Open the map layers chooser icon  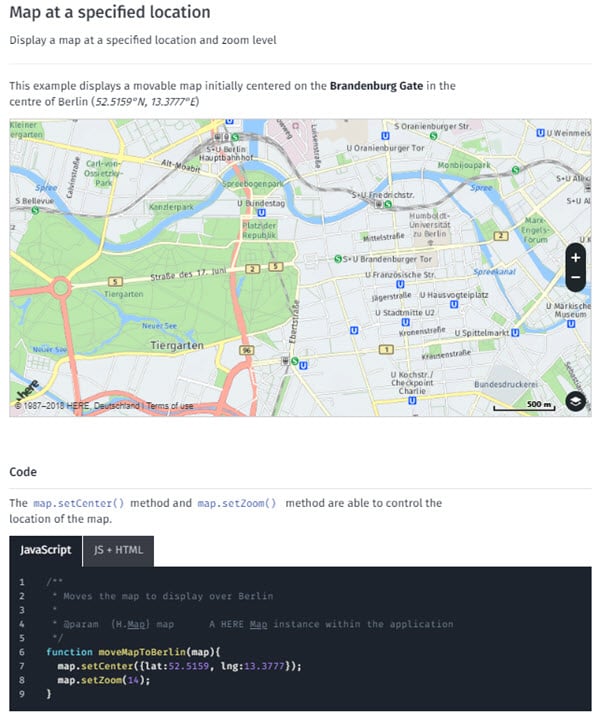(574, 401)
